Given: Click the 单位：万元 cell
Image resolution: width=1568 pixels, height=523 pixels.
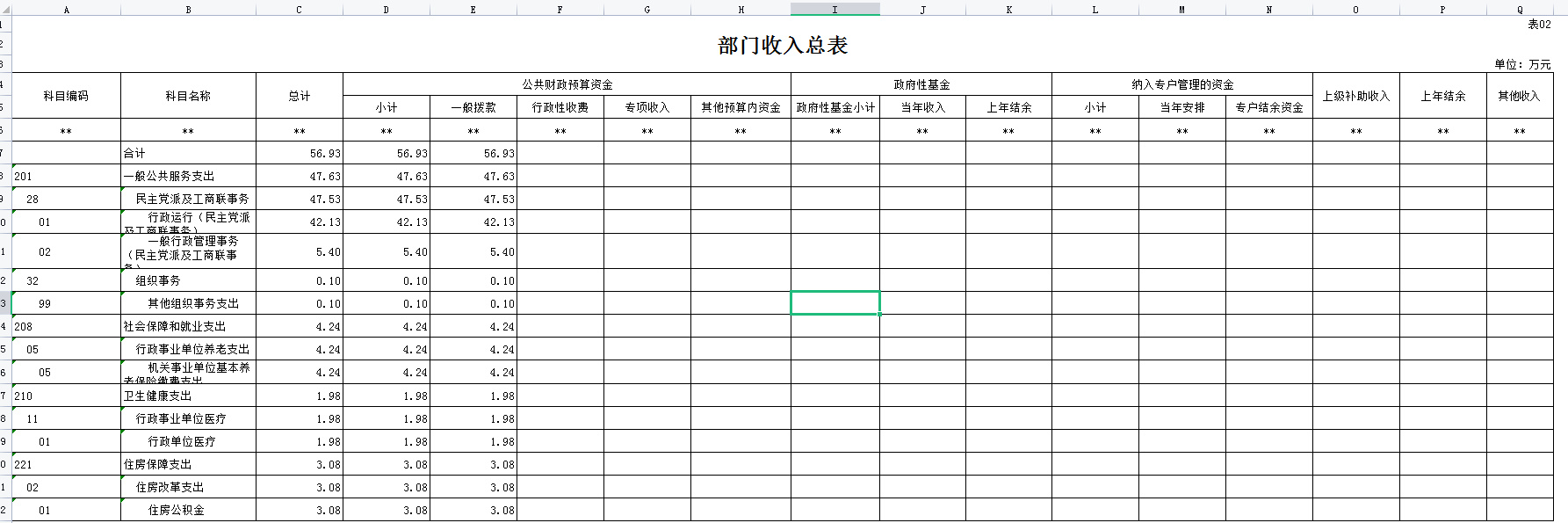Looking at the screenshot, I should (x=1522, y=64).
